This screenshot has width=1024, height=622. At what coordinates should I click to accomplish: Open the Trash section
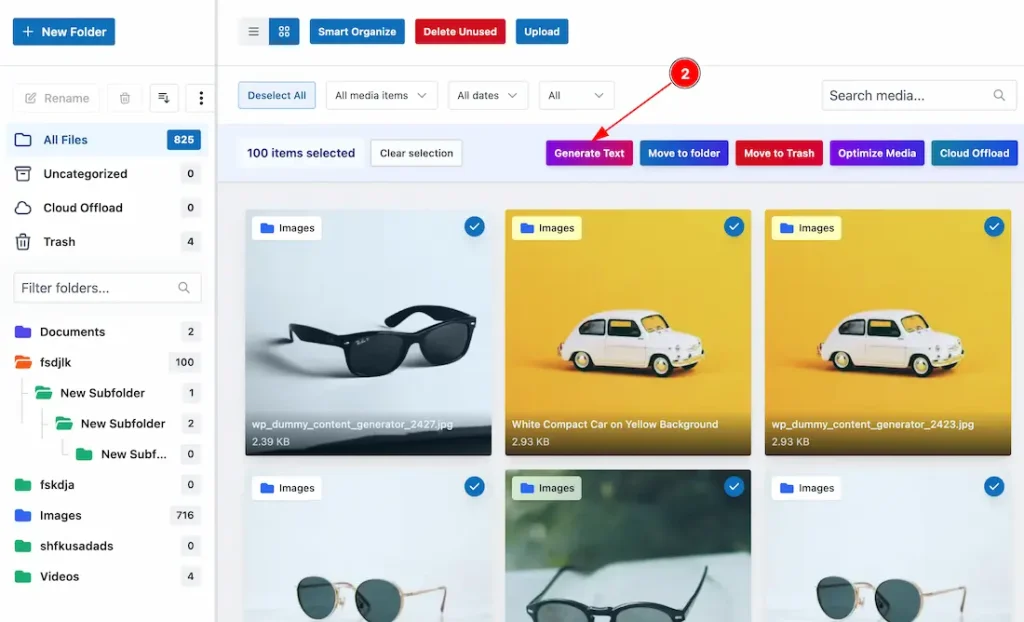pyautogui.click(x=107, y=242)
